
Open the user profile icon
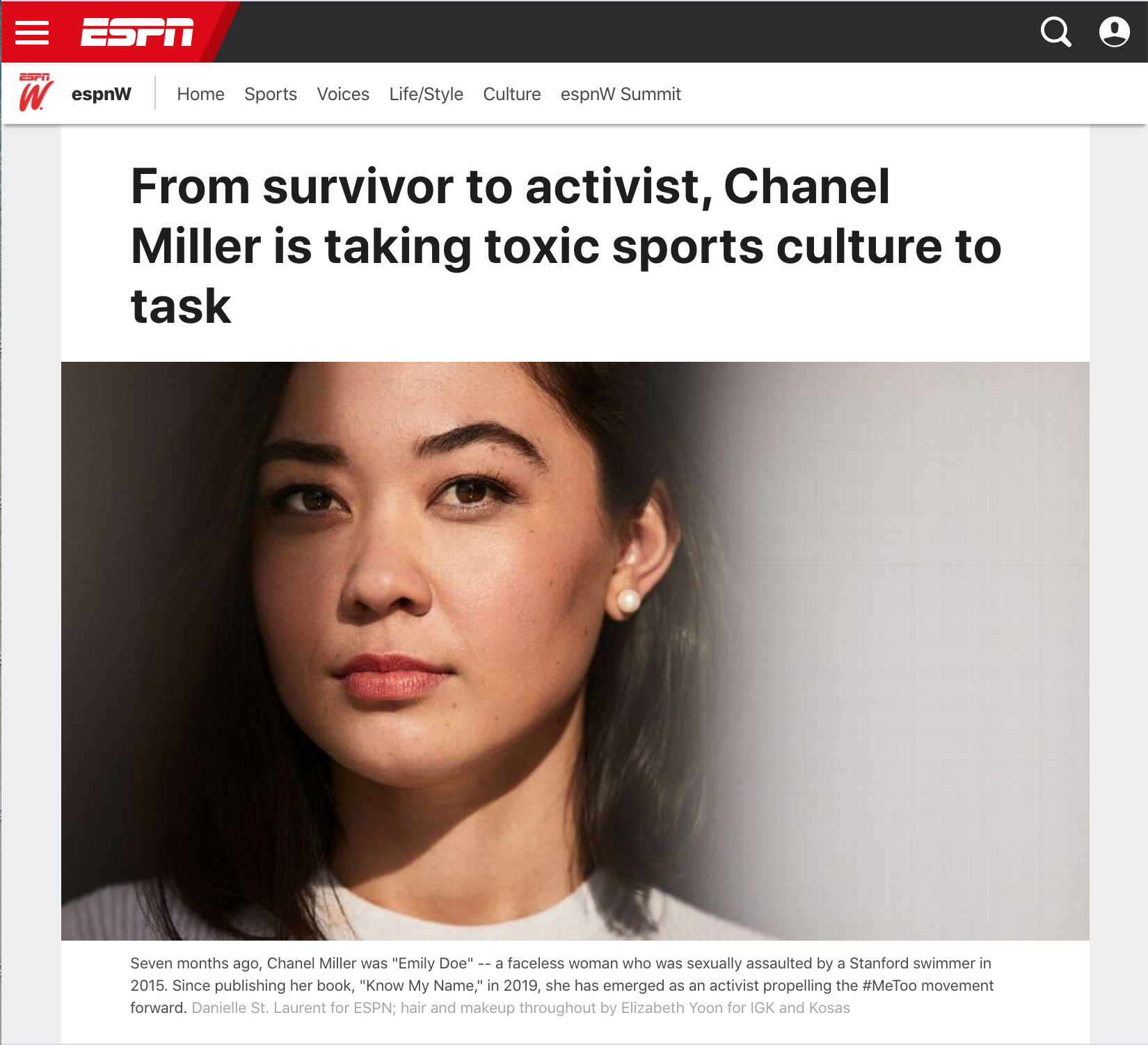click(x=1114, y=32)
